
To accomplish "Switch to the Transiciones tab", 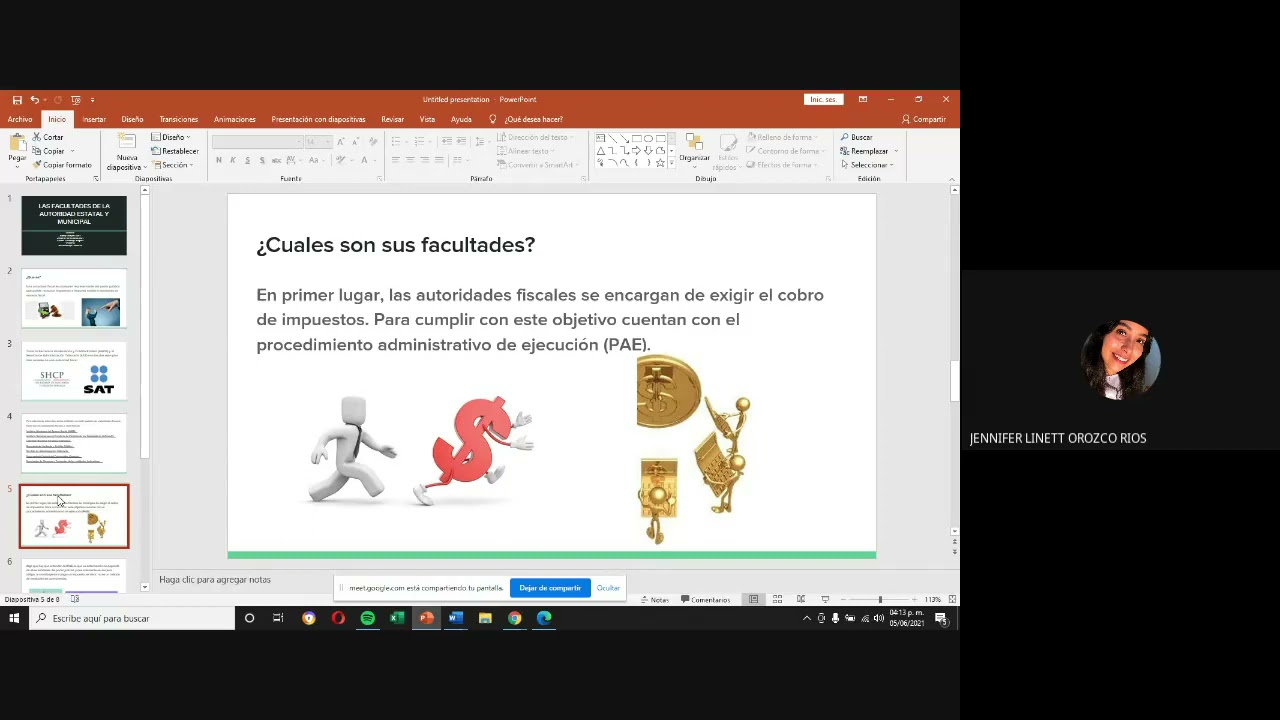I will coord(179,119).
